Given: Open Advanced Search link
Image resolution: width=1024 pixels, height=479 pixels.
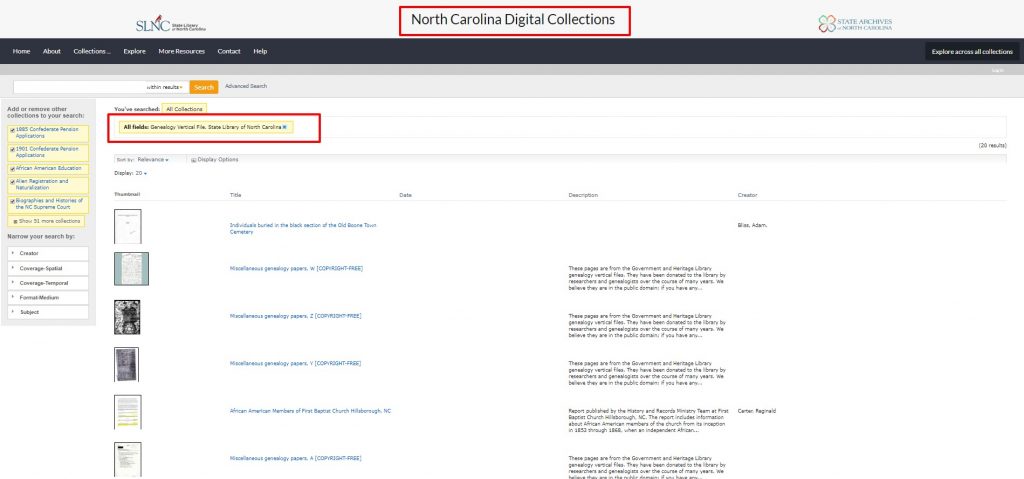Looking at the screenshot, I should (x=246, y=86).
